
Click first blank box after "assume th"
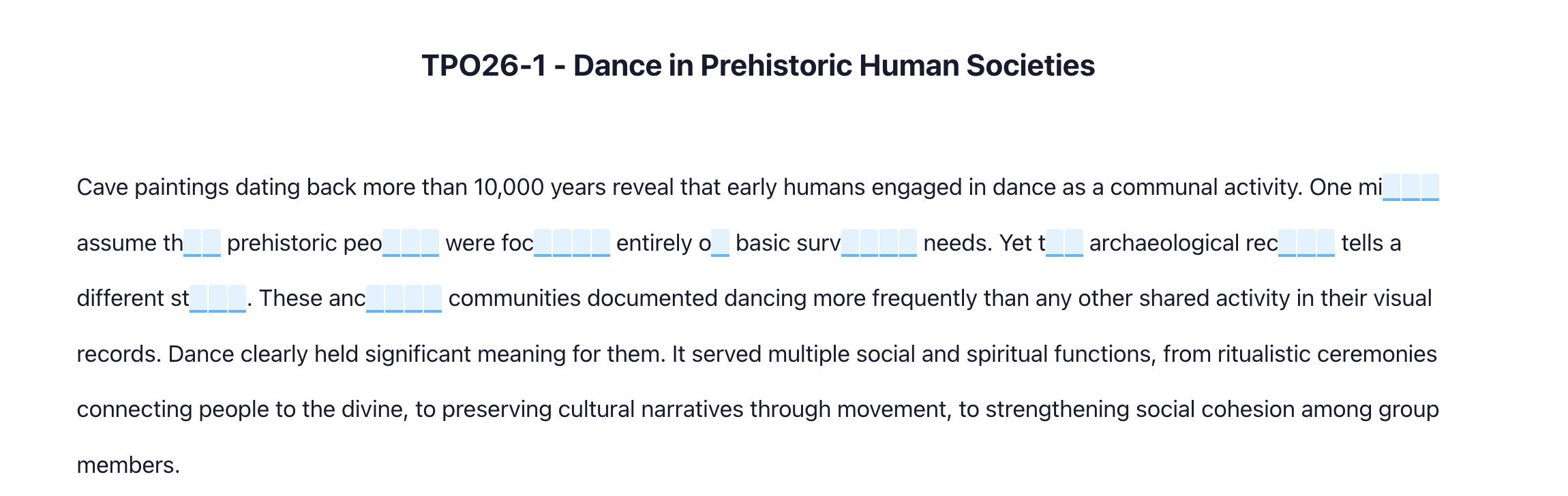pyautogui.click(x=193, y=243)
